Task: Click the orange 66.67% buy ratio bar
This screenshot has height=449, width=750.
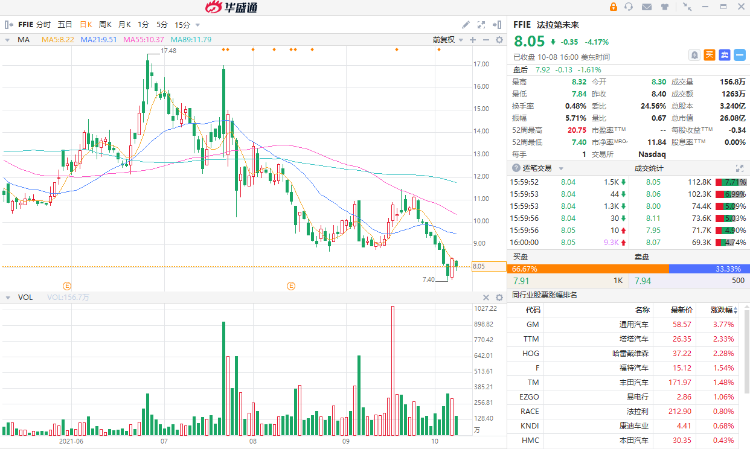Action: (588, 269)
